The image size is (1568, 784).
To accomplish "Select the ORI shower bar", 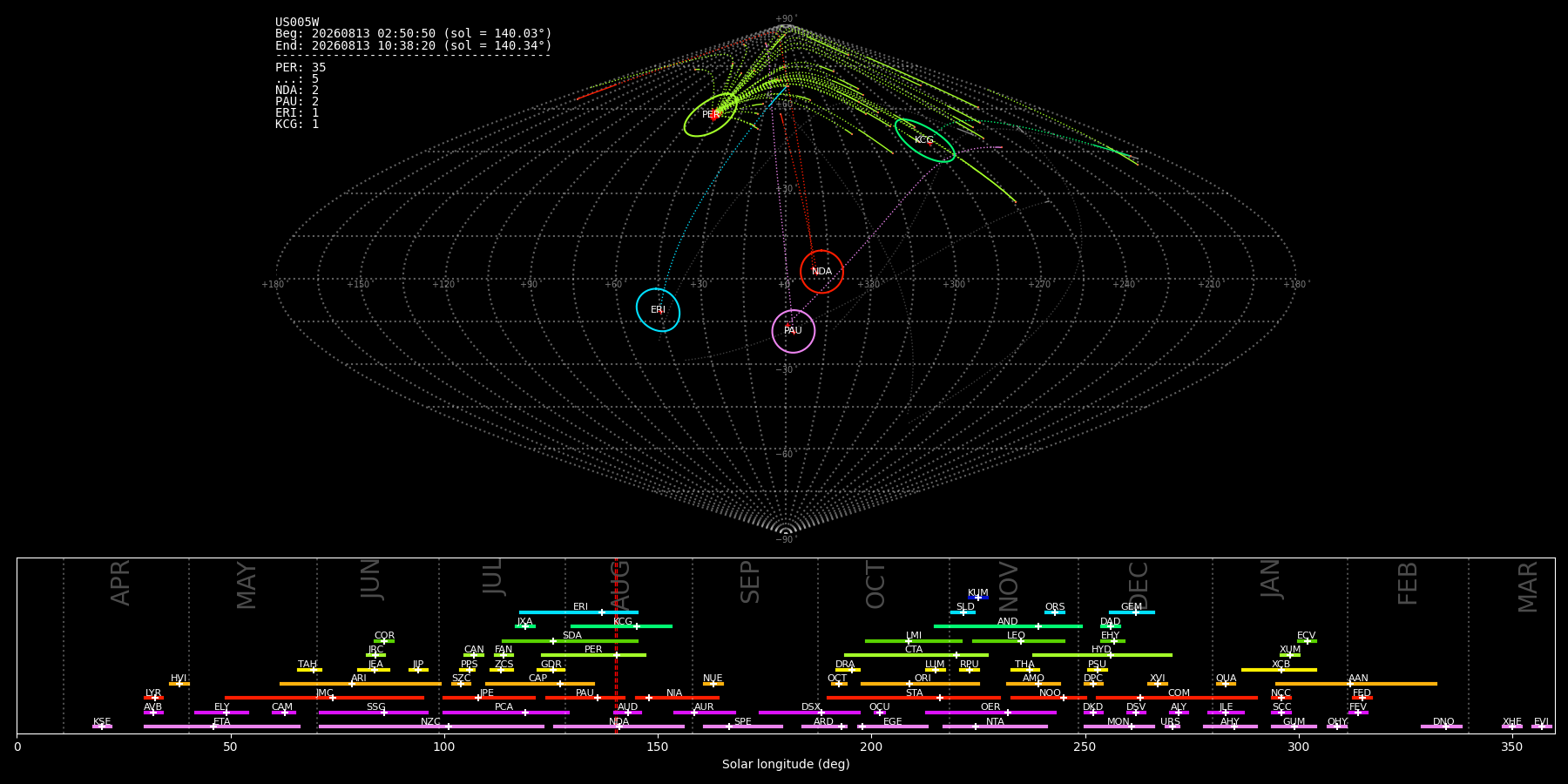I will 920,684.
